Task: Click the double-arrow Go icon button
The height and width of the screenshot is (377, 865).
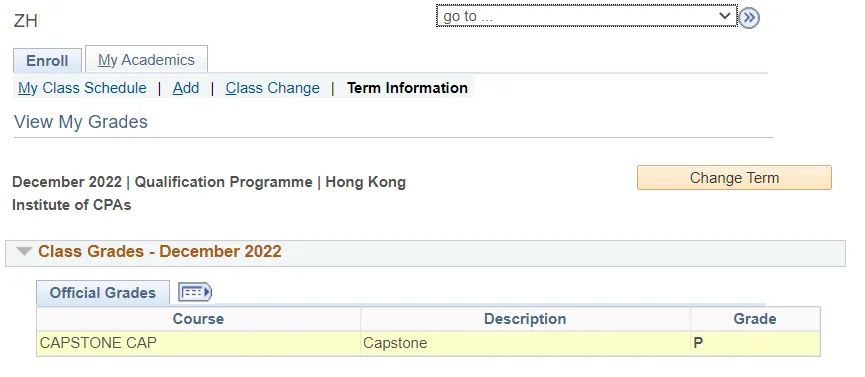Action: point(749,18)
